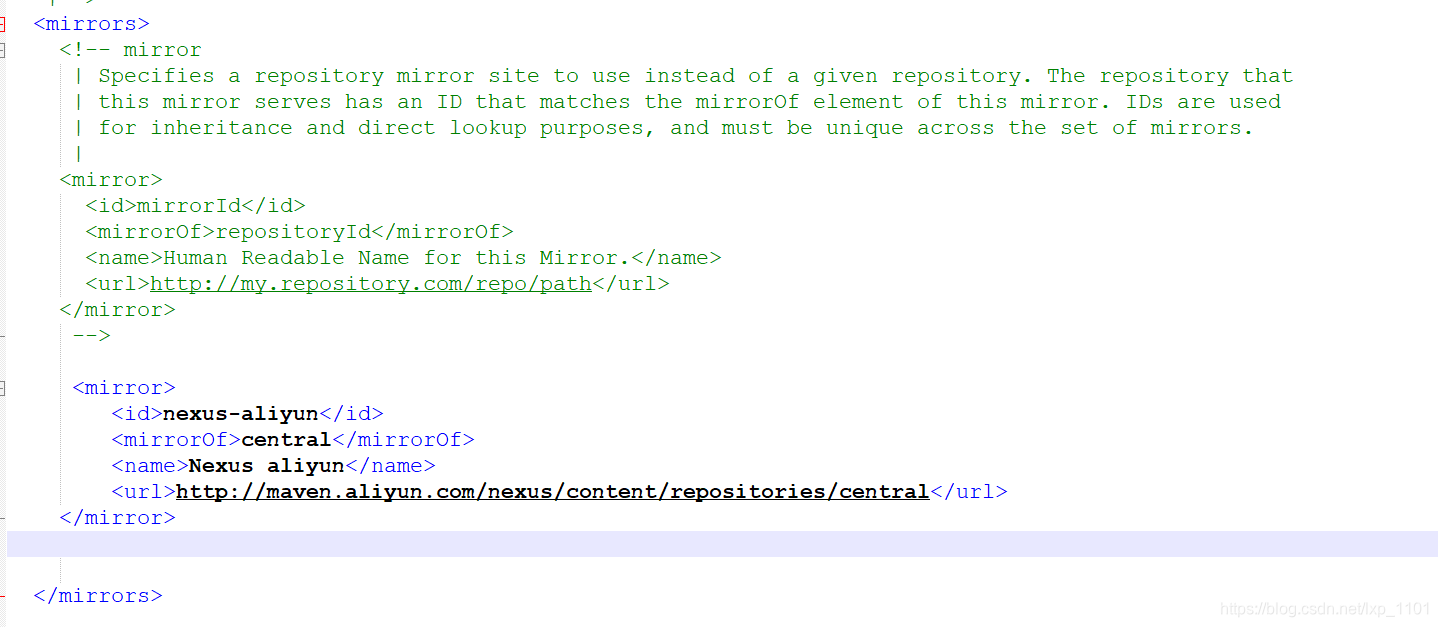This screenshot has width=1438, height=627.
Task: Click the bold 'nexus-aliyun' id value
Action: pyautogui.click(x=241, y=413)
